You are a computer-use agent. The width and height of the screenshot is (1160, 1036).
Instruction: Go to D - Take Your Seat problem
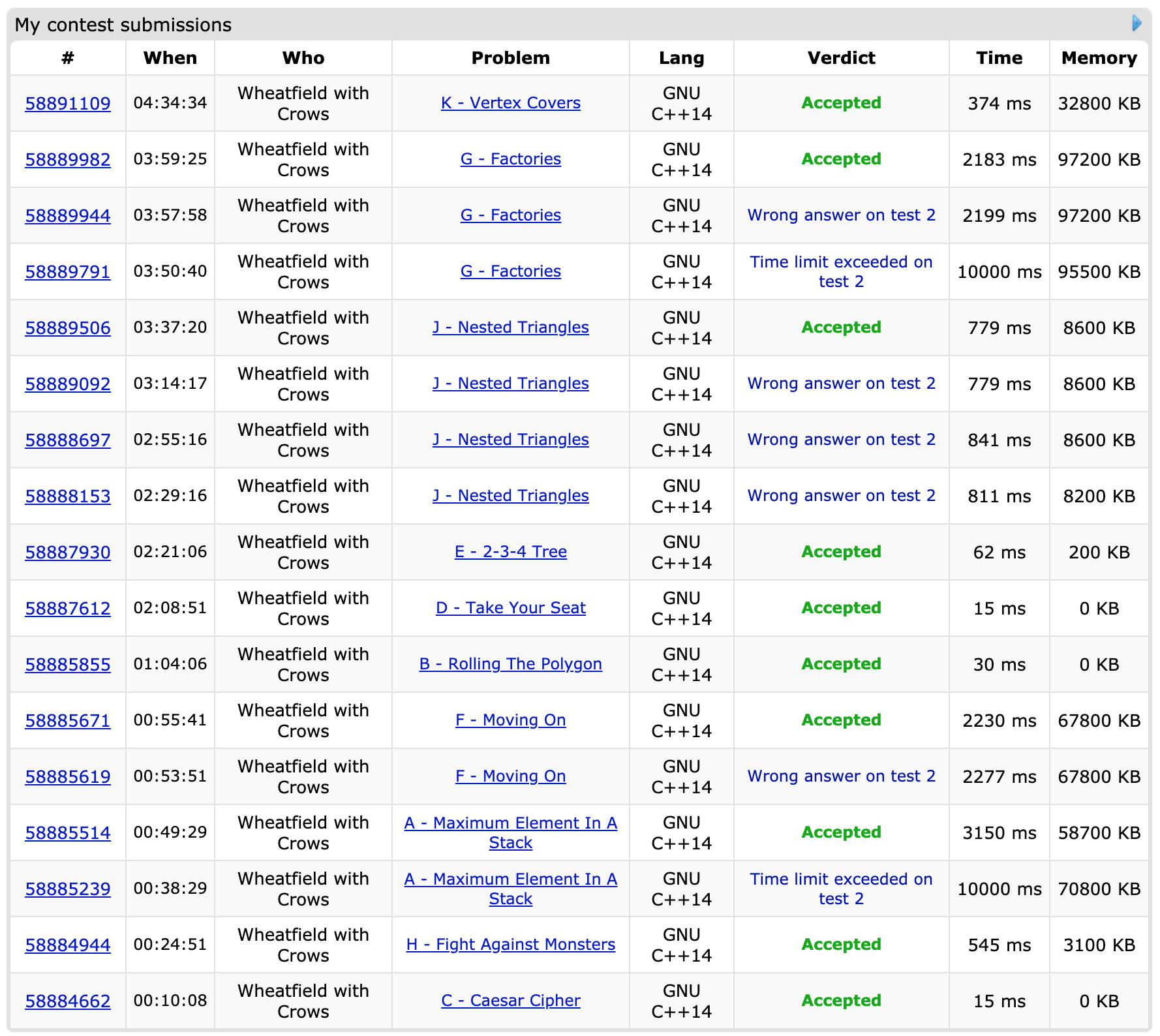coord(510,608)
